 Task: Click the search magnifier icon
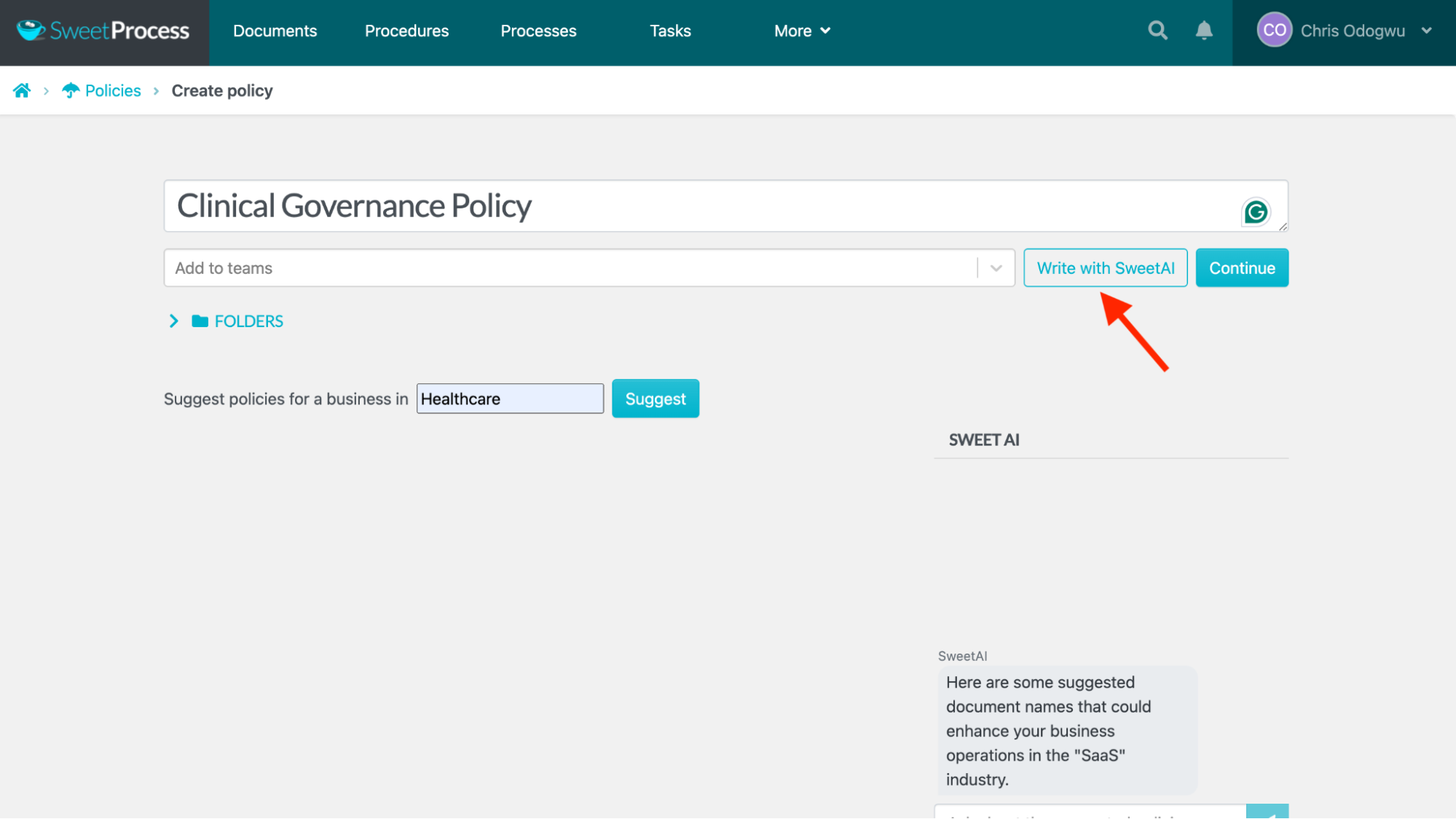[1157, 31]
